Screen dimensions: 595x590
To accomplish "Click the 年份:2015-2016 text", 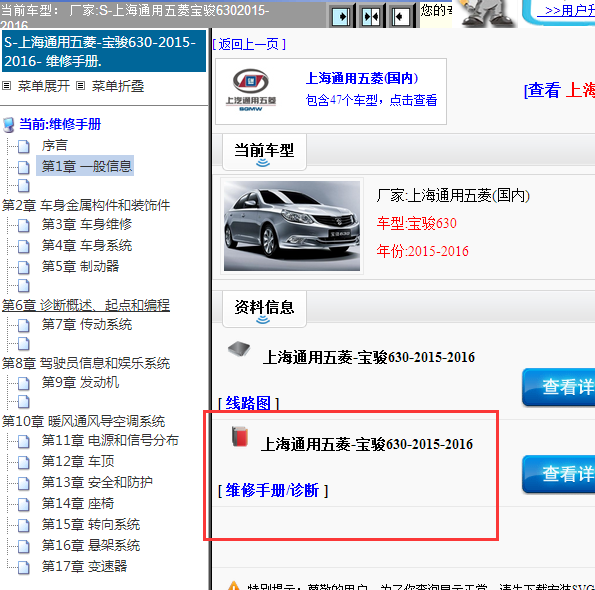I will tap(423, 251).
